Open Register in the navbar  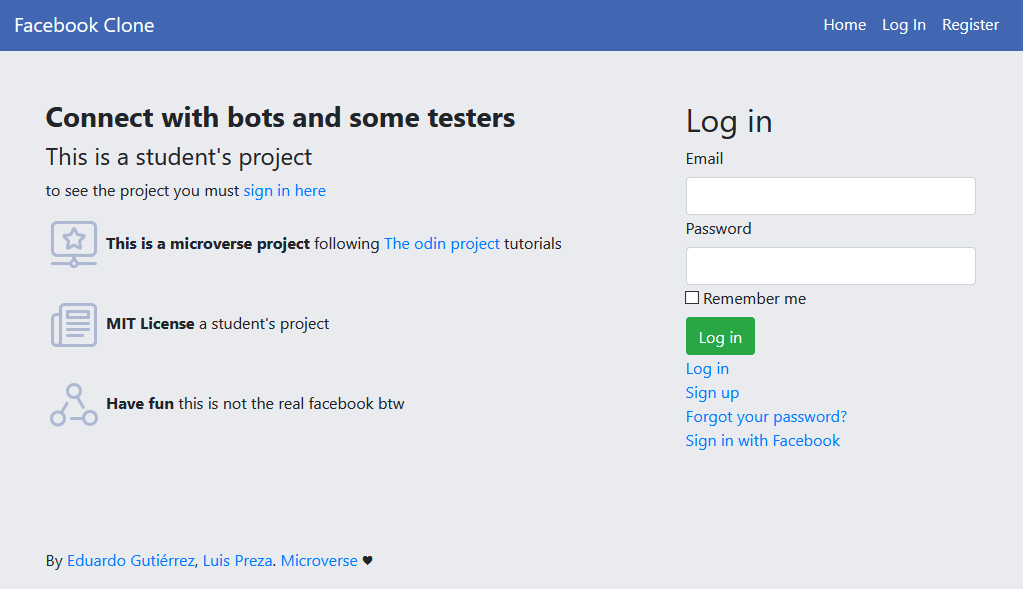coord(970,25)
